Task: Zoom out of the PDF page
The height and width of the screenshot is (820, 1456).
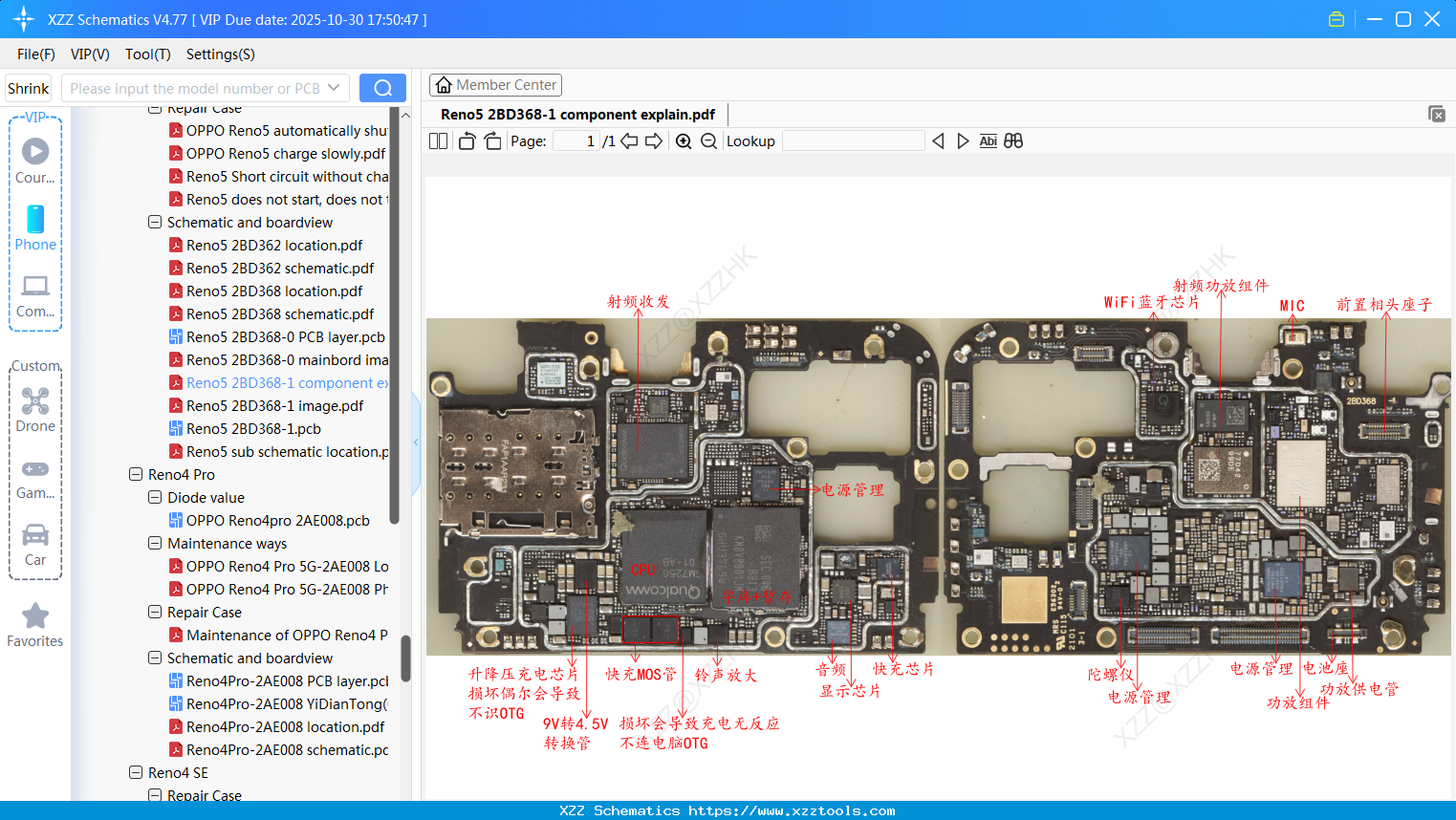Action: pos(708,140)
